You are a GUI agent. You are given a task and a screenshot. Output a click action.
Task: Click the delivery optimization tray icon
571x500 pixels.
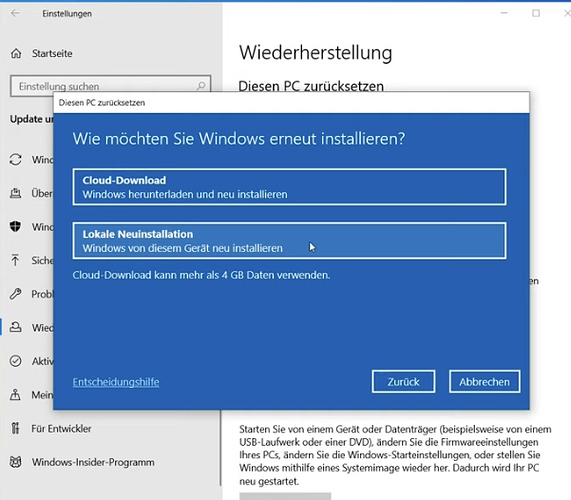coord(15,193)
